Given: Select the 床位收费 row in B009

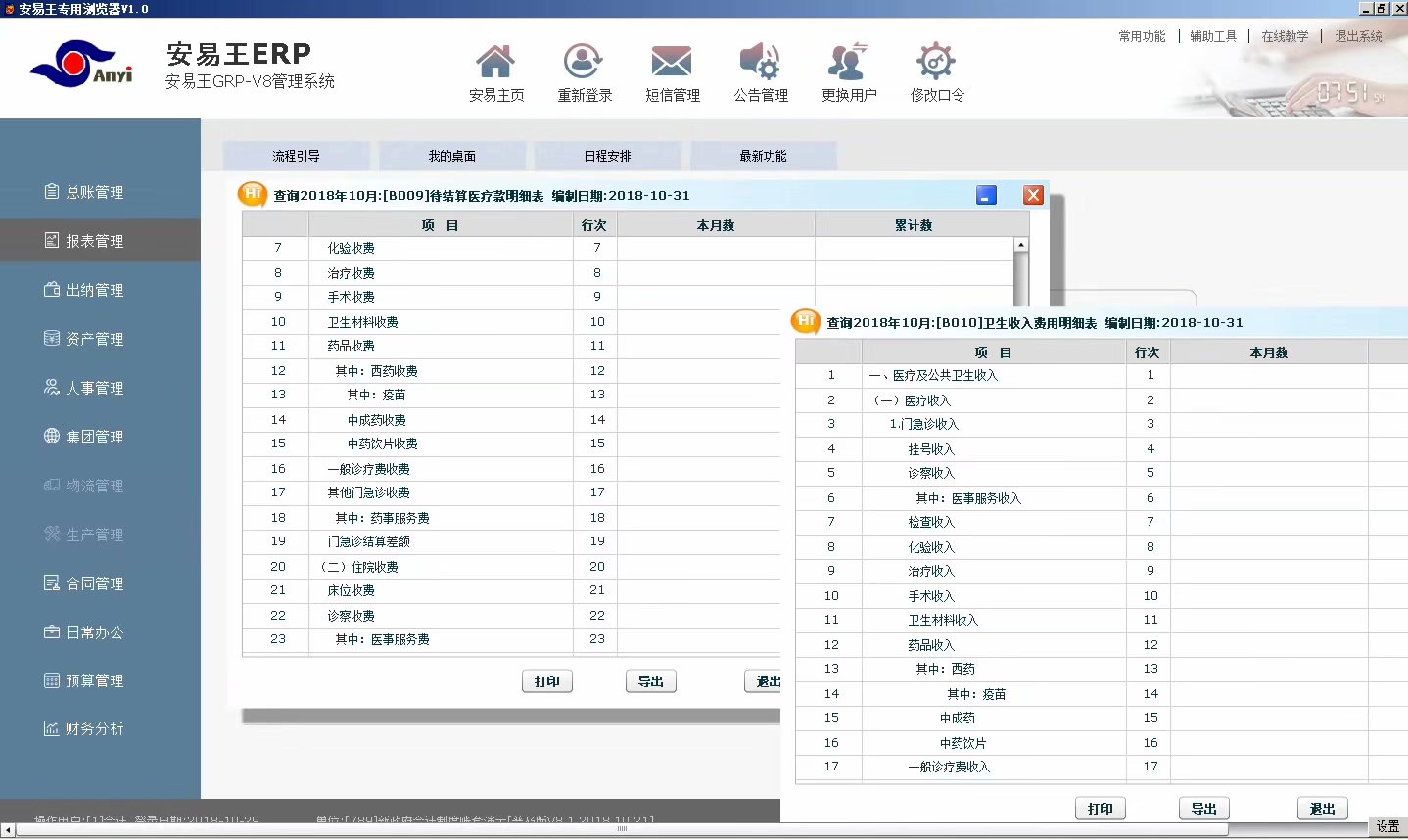Looking at the screenshot, I should [511, 591].
